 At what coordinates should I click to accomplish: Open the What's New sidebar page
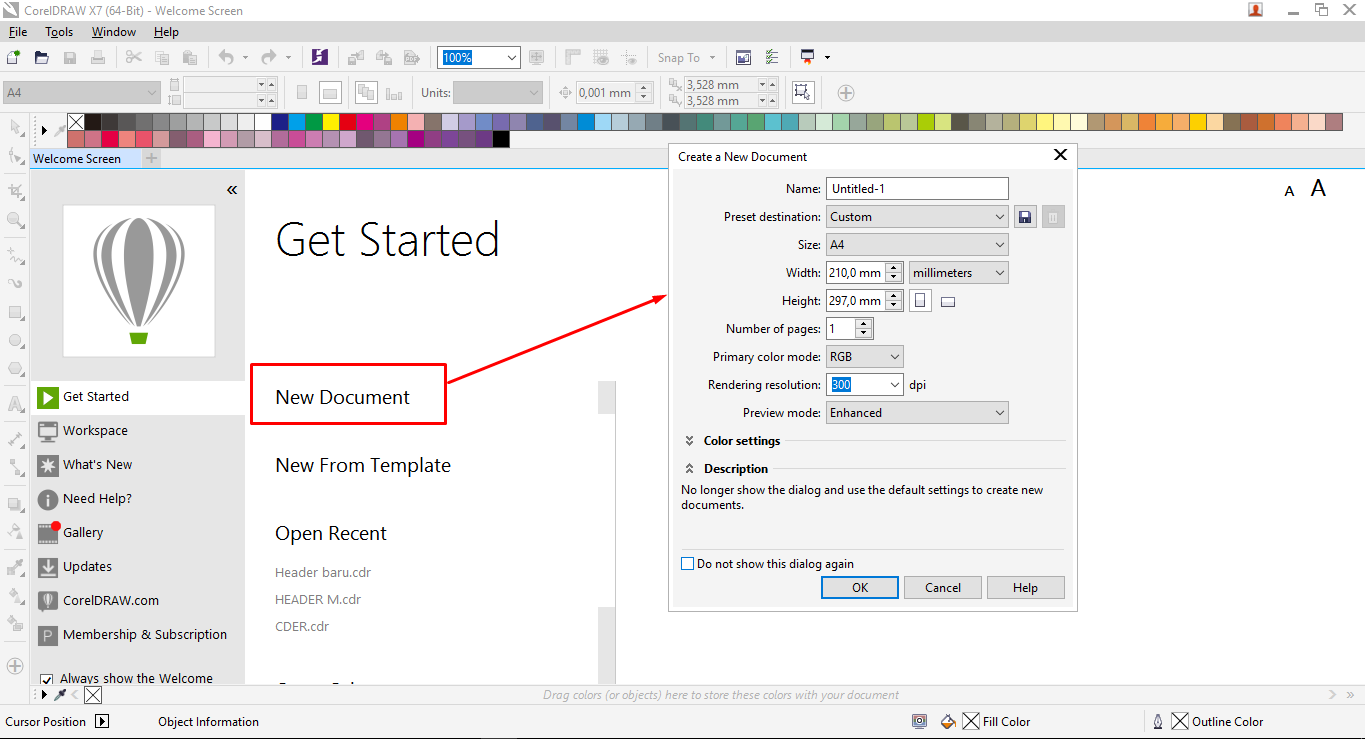[x=137, y=465]
